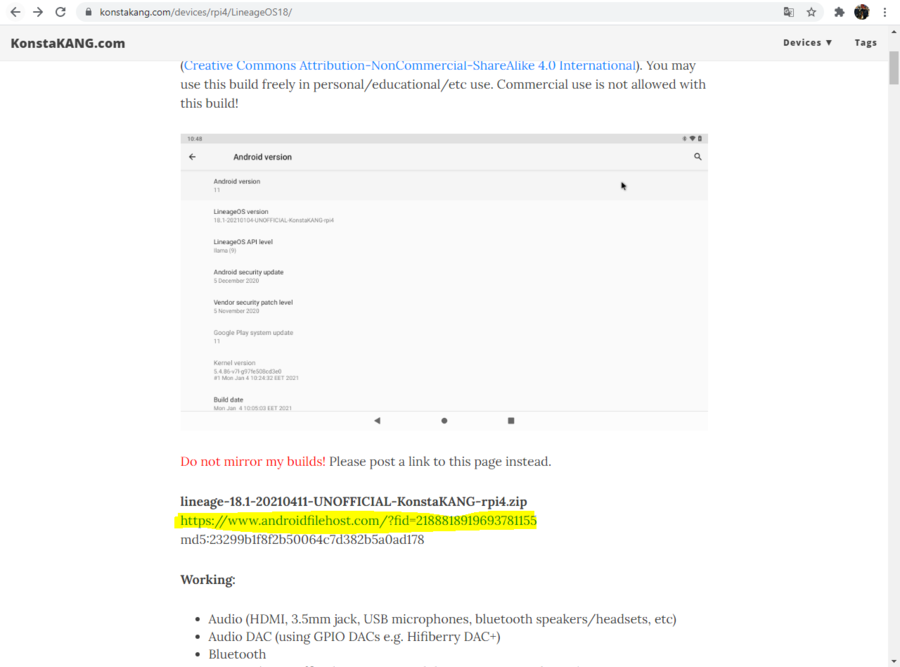
Task: Click the address bar URL
Action: click(x=196, y=12)
